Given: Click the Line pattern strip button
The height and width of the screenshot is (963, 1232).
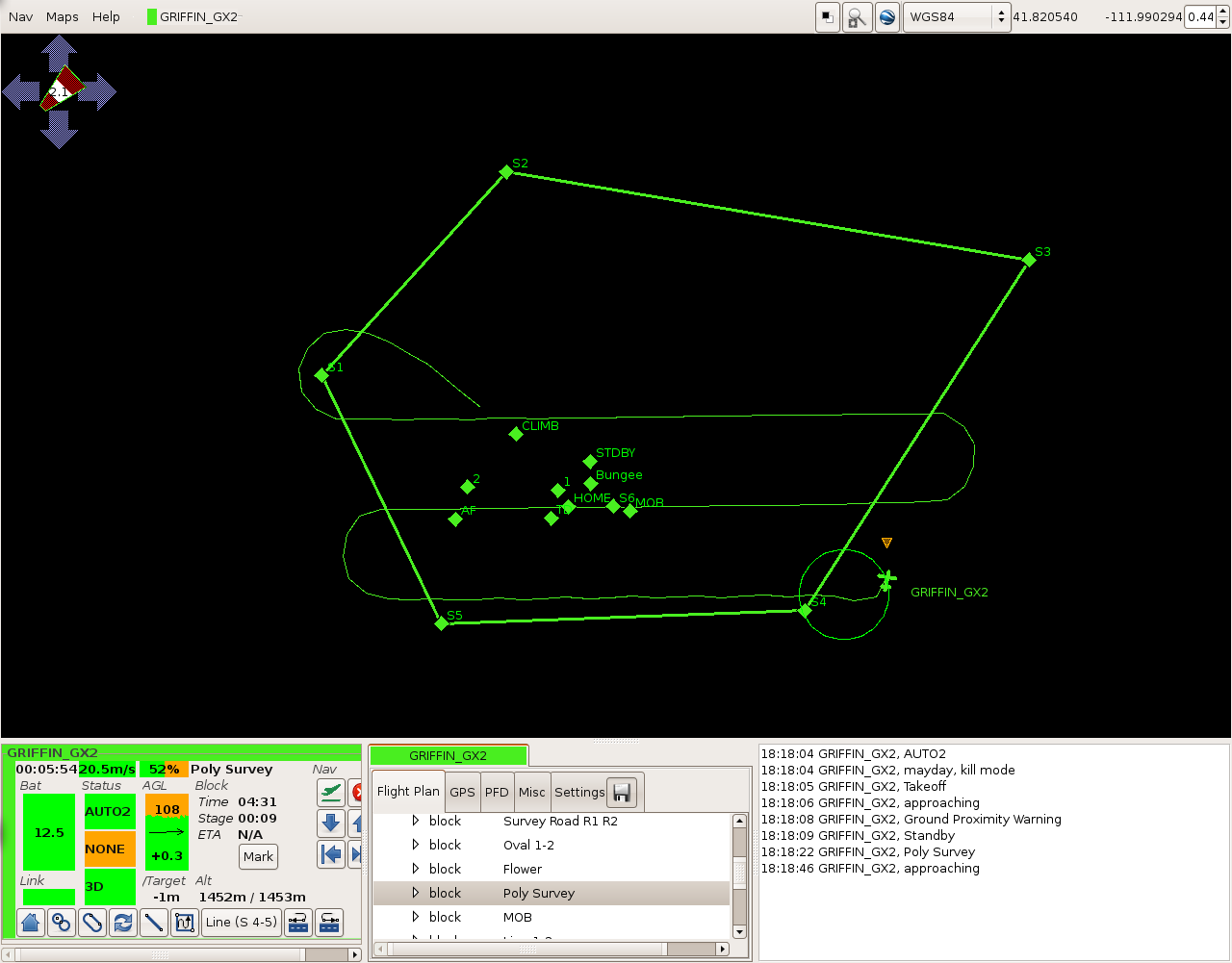Looking at the screenshot, I should click(x=154, y=922).
